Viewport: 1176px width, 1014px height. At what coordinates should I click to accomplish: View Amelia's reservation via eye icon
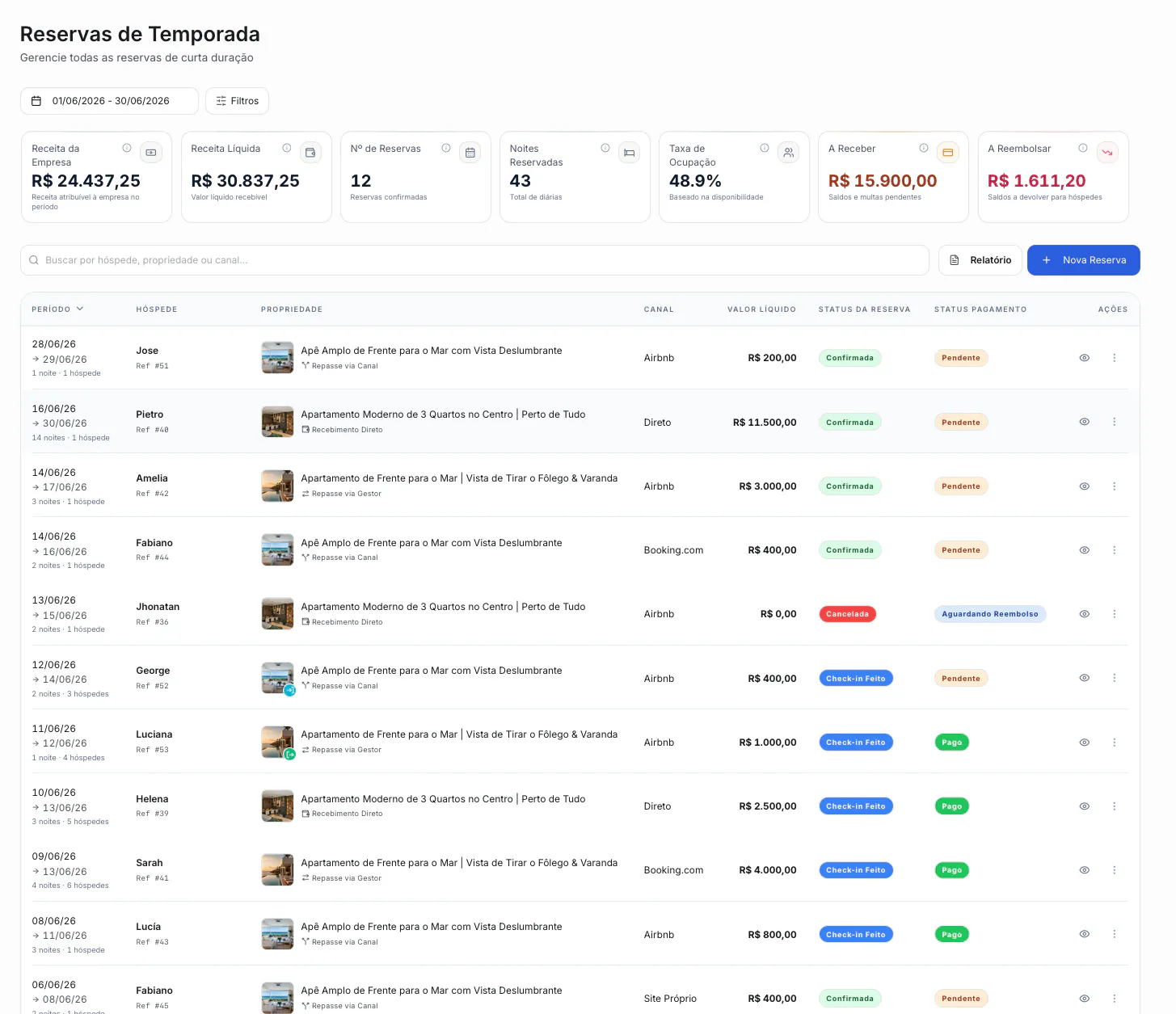click(x=1085, y=486)
